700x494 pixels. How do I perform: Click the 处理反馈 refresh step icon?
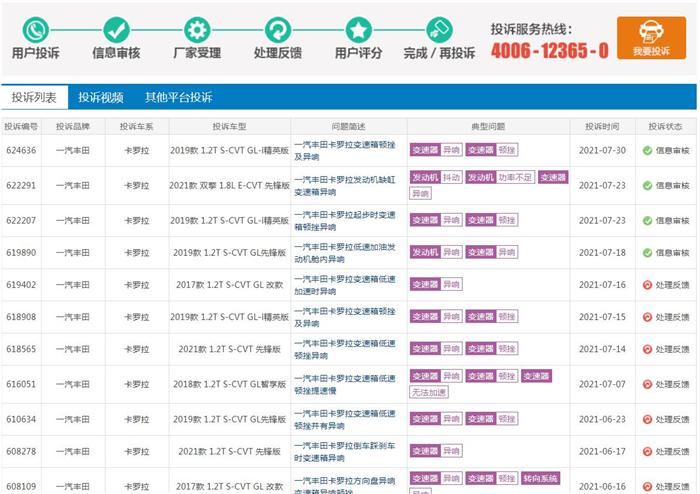click(x=278, y=30)
